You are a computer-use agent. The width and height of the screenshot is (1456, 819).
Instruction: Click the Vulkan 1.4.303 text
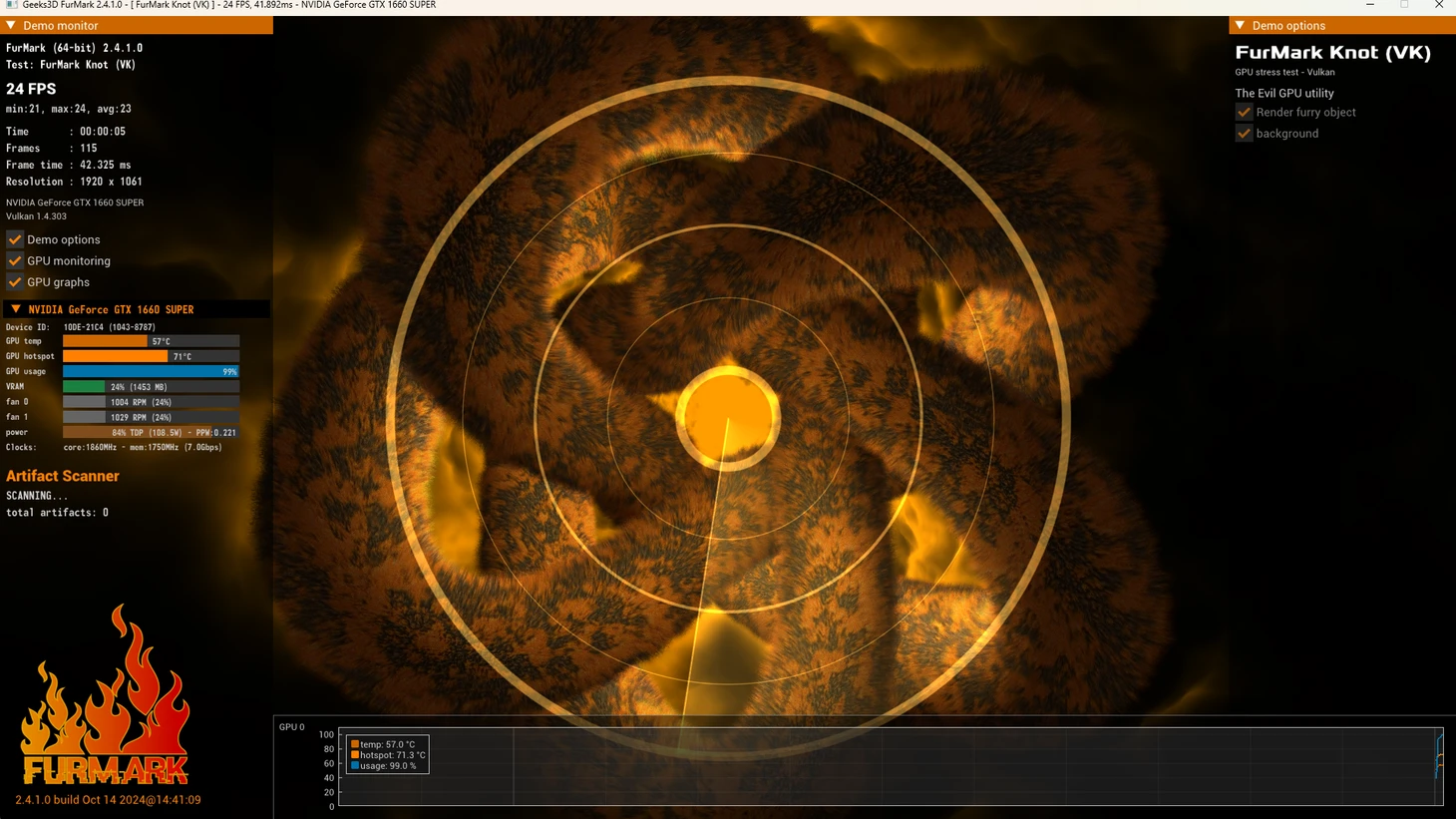point(36,216)
